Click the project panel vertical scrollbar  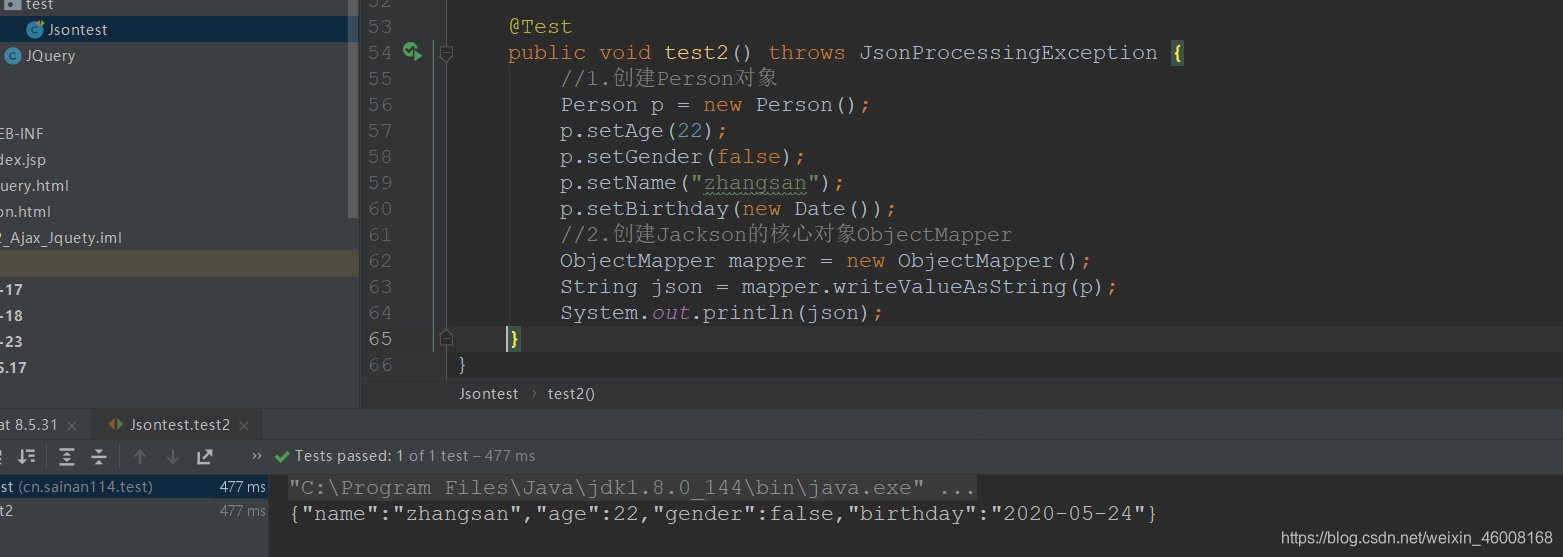352,109
